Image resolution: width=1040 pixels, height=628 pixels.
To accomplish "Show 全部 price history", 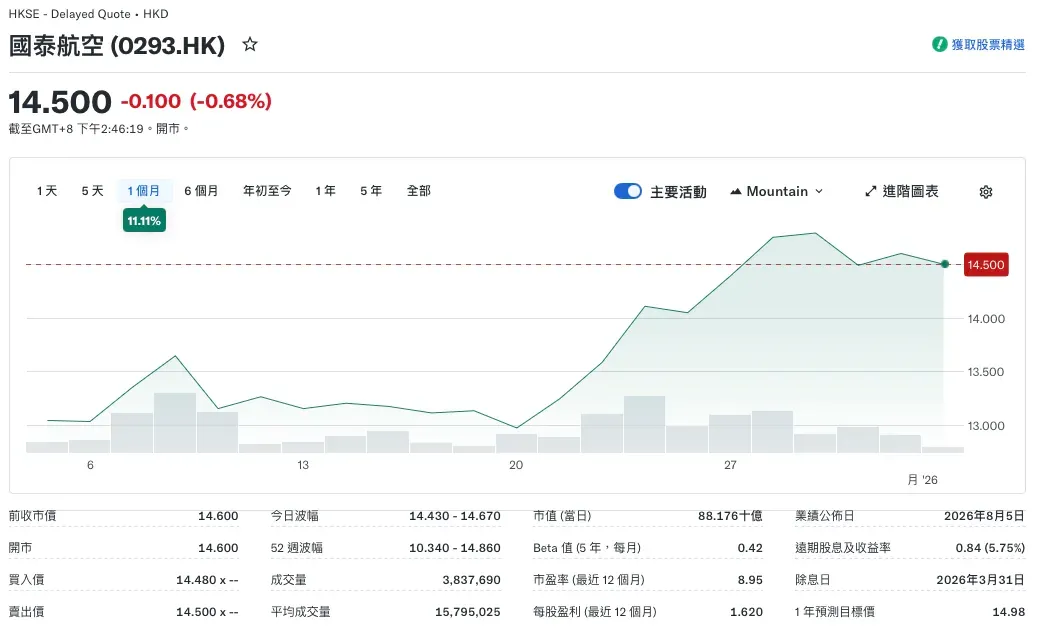I will tap(419, 191).
